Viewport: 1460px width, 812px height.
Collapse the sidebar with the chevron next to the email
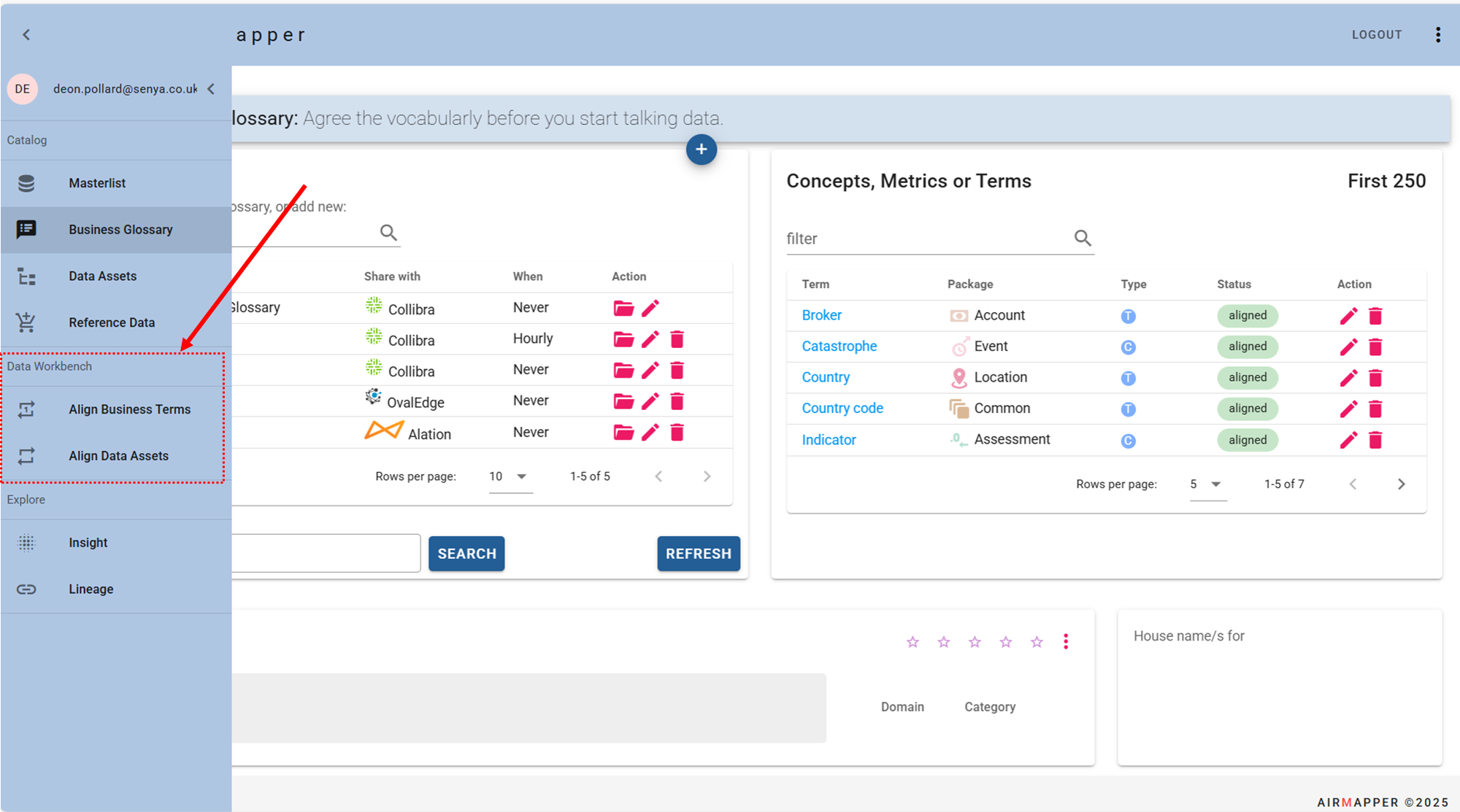210,88
